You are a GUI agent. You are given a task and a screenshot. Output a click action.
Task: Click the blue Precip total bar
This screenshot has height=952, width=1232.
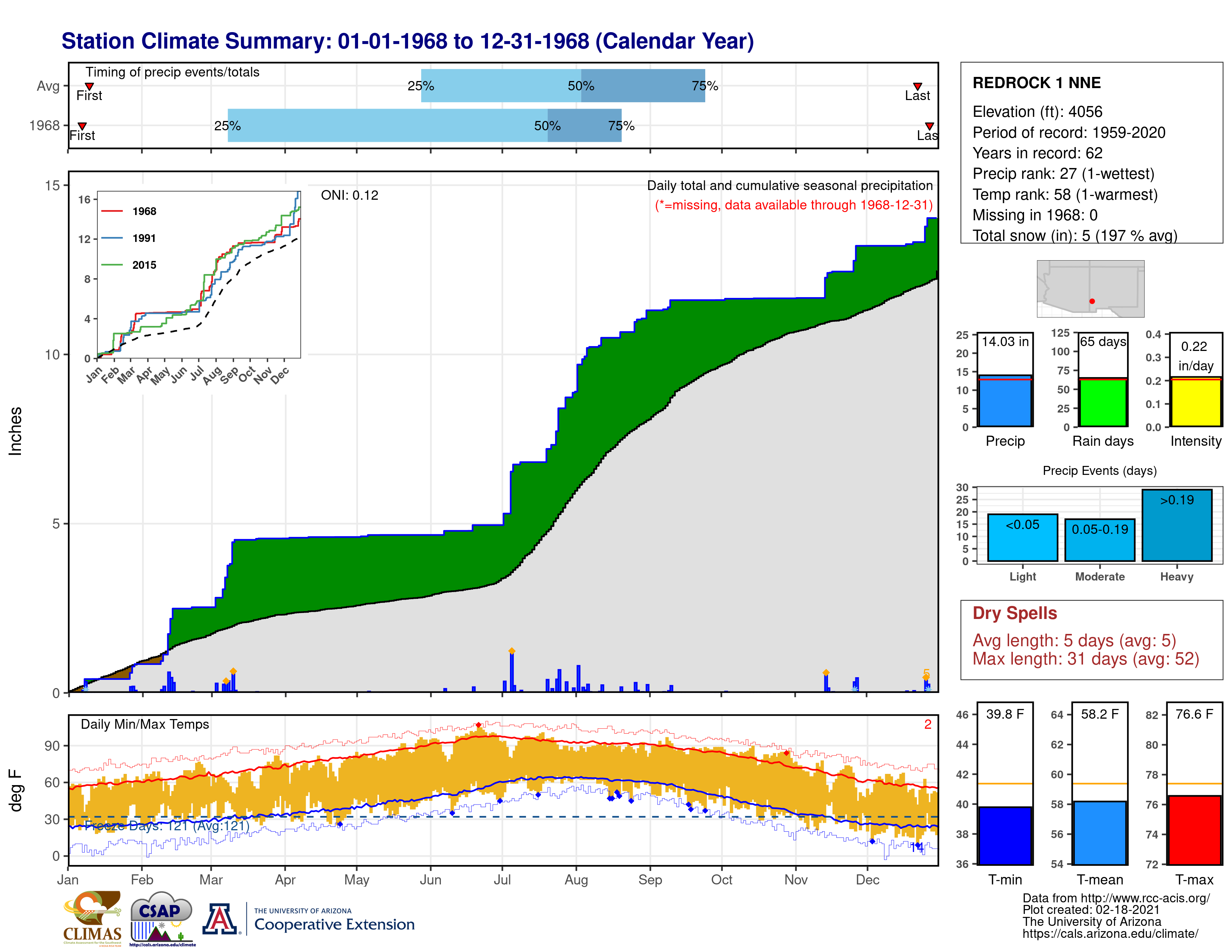click(1005, 401)
